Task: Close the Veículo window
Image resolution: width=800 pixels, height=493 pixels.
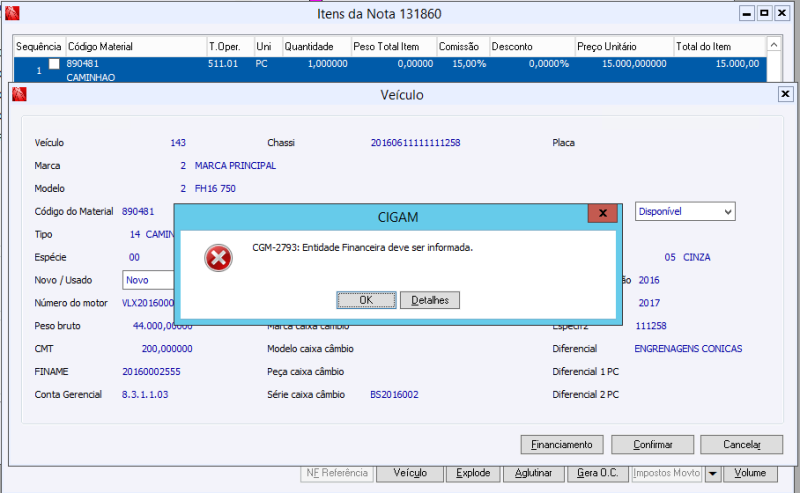Action: [785, 94]
